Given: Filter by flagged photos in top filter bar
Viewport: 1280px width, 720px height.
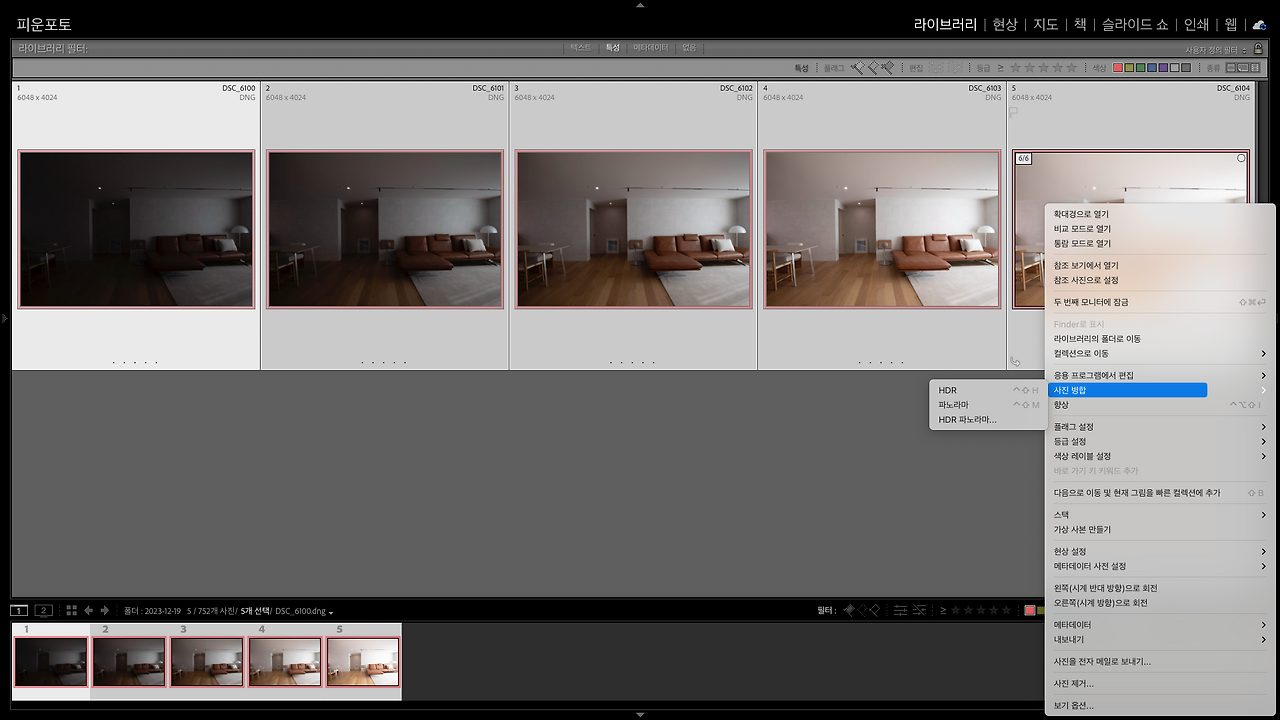Looking at the screenshot, I should point(857,68).
